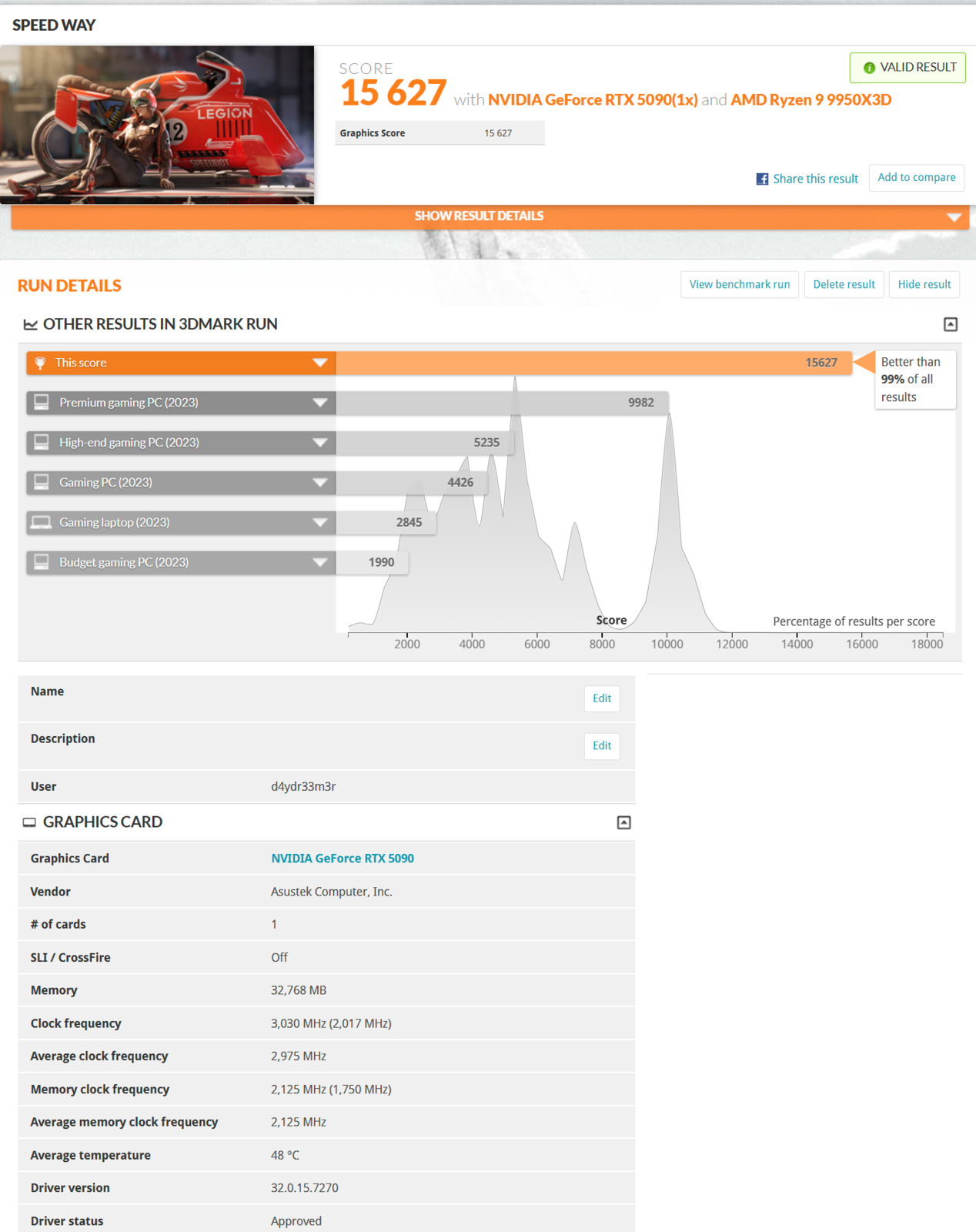This screenshot has height=1232, width=976.
Task: Click the Add to compare button
Action: click(916, 177)
